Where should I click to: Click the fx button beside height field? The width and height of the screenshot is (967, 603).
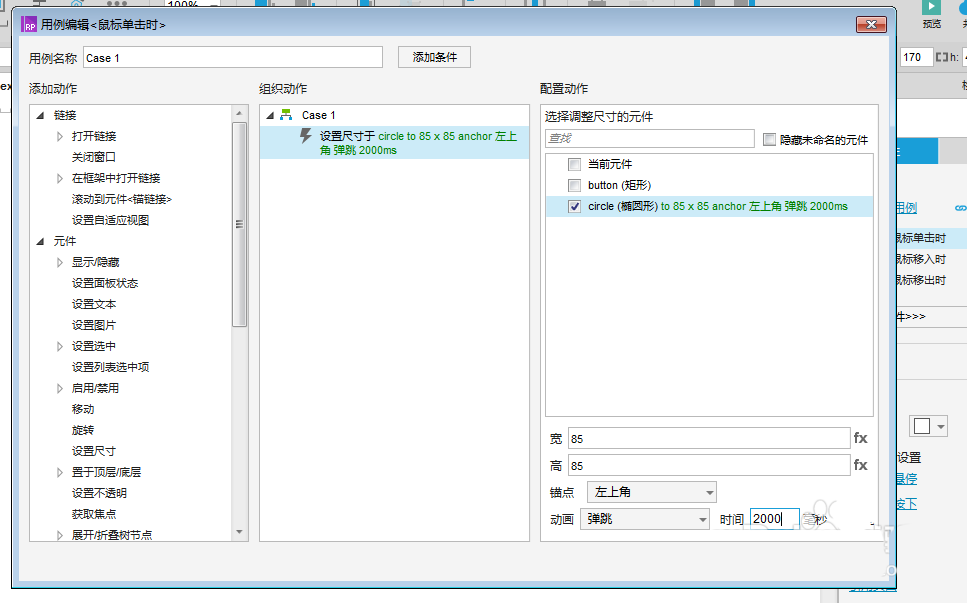pos(860,466)
